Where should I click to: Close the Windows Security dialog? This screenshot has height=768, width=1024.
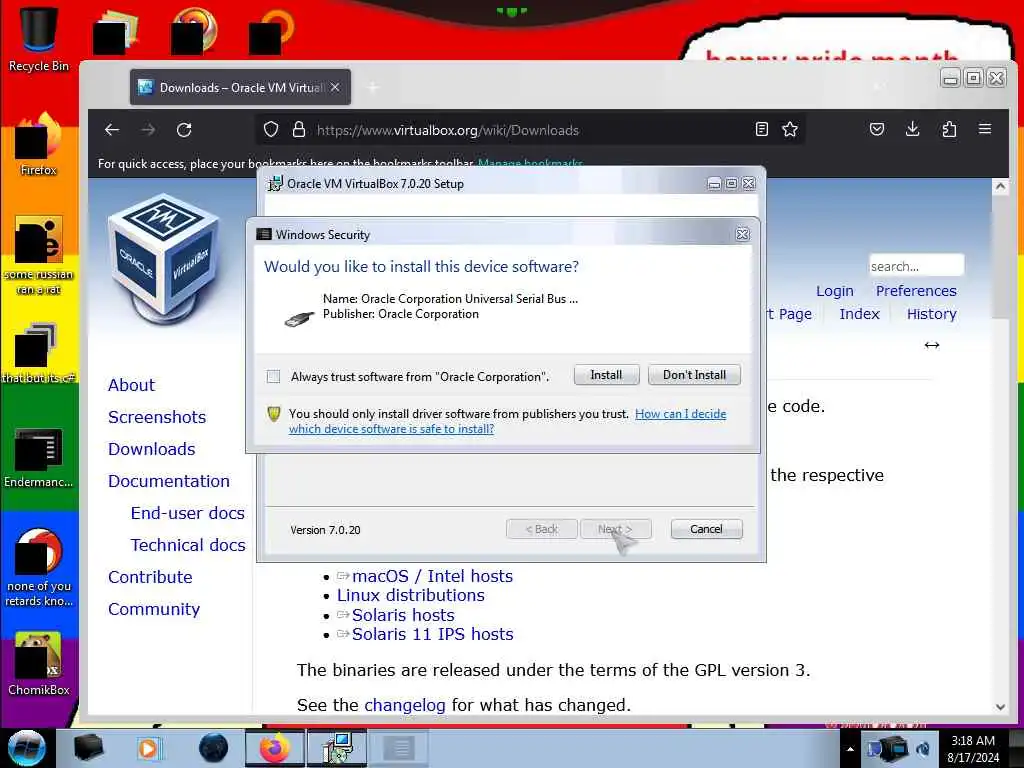pyautogui.click(x=743, y=234)
